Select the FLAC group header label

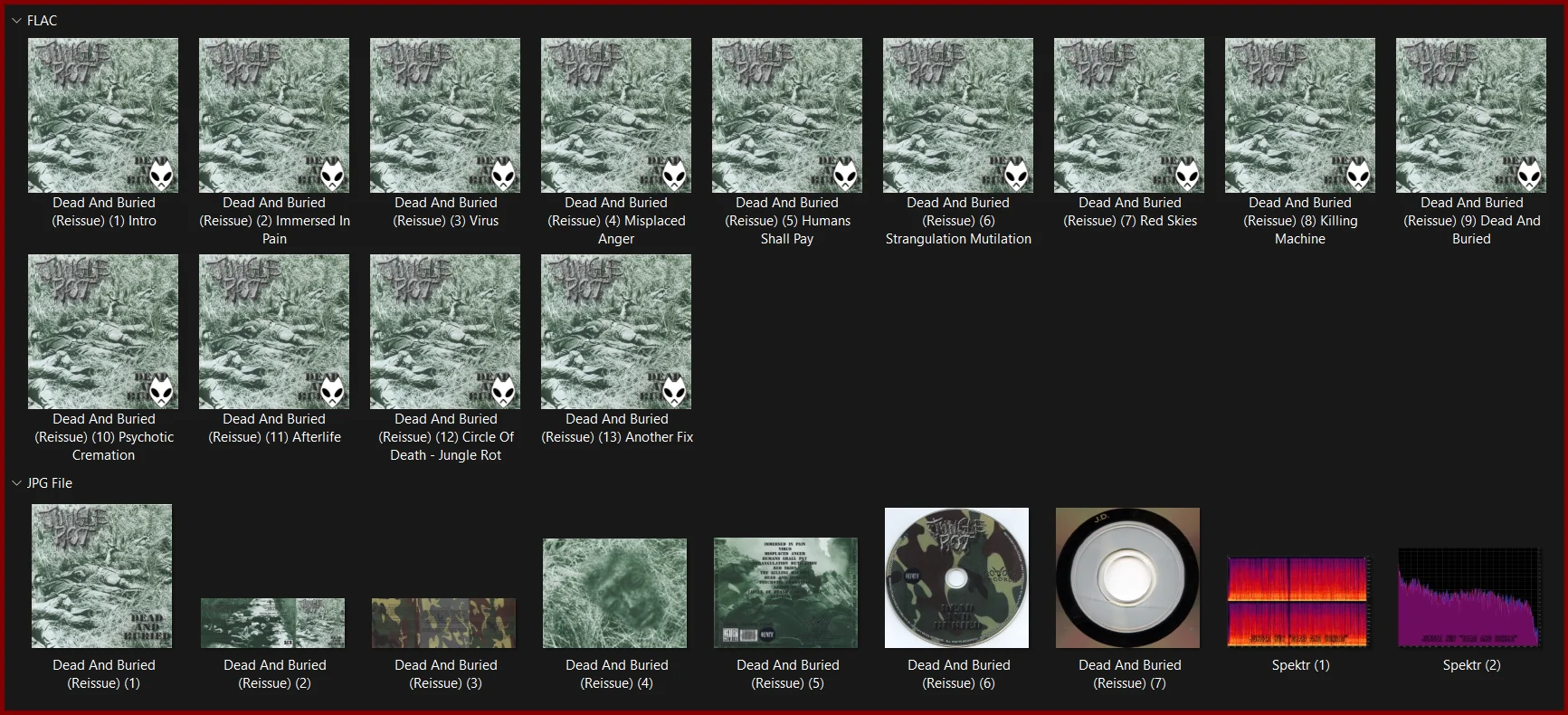pos(42,20)
